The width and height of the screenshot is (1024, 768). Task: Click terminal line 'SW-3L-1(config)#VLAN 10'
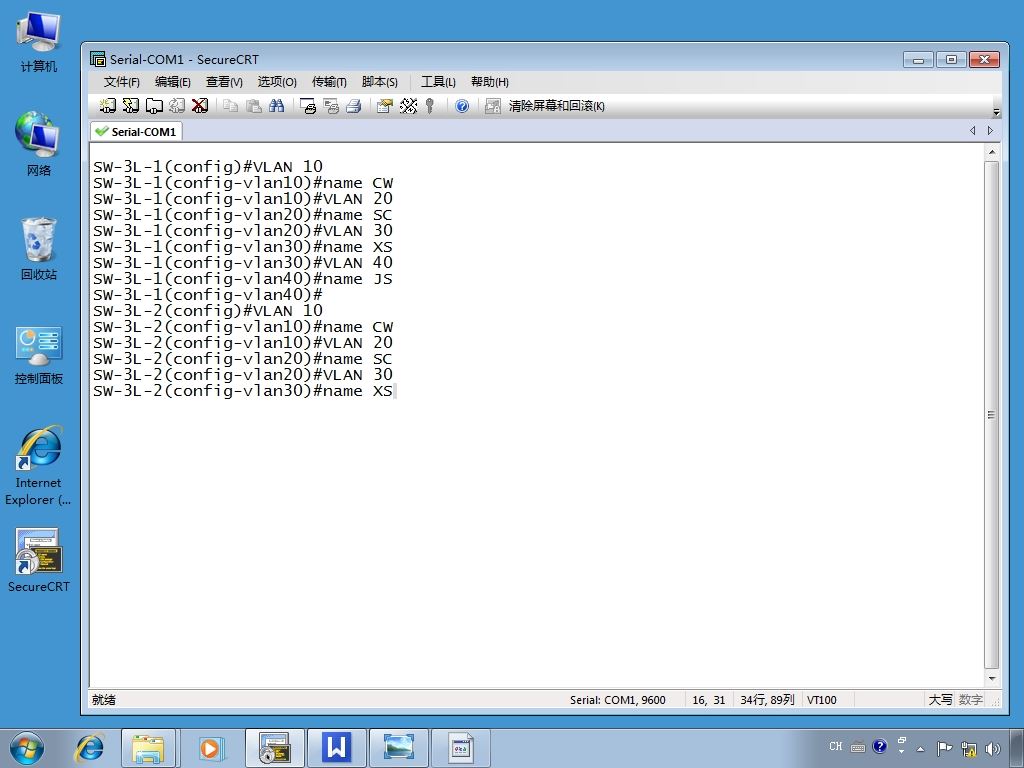click(208, 167)
